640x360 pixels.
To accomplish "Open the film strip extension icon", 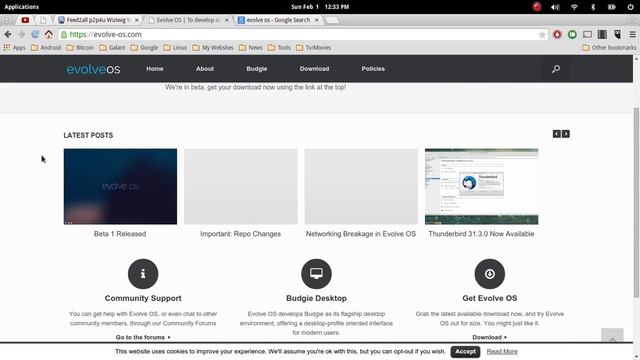I will [602, 35].
